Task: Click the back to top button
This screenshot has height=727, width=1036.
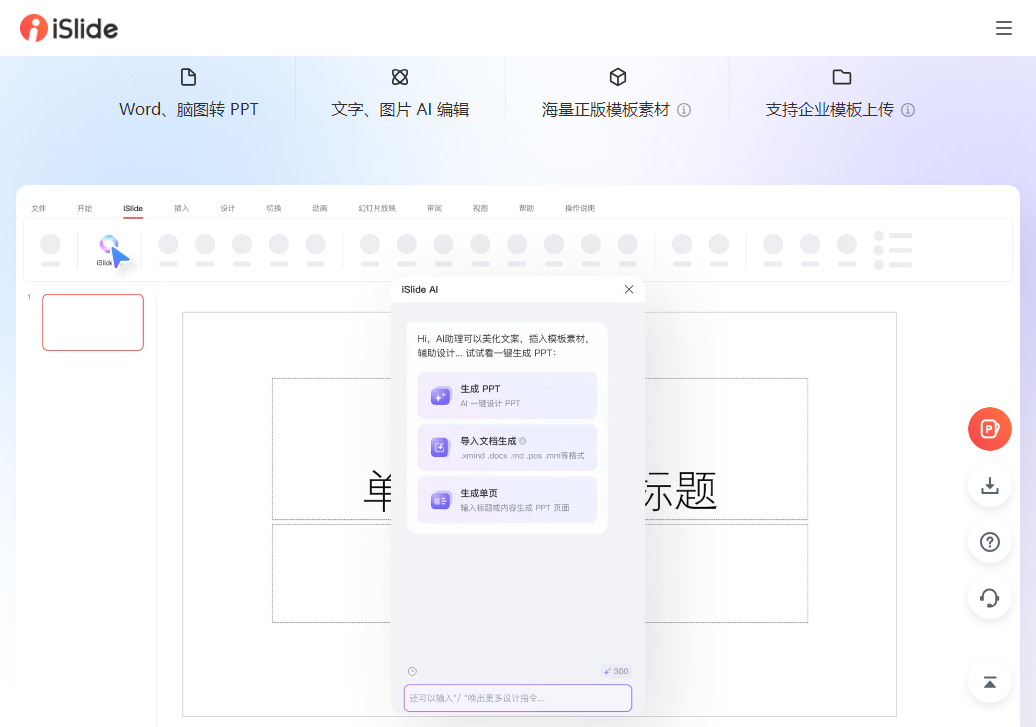Action: (x=990, y=682)
